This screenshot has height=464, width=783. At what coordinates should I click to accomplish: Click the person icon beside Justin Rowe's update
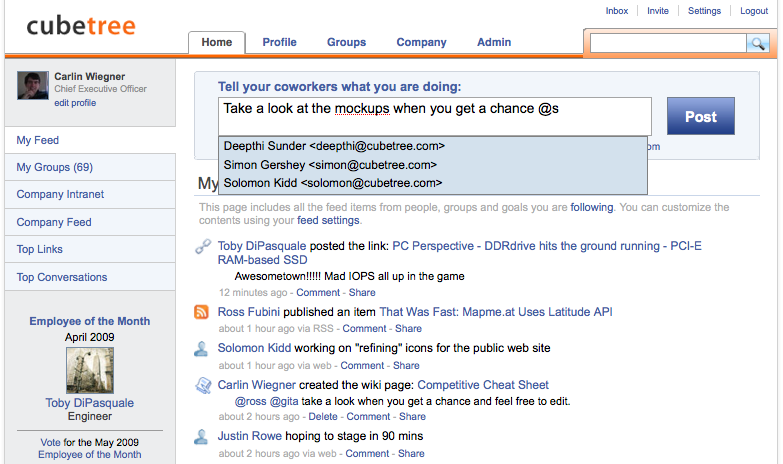[202, 436]
